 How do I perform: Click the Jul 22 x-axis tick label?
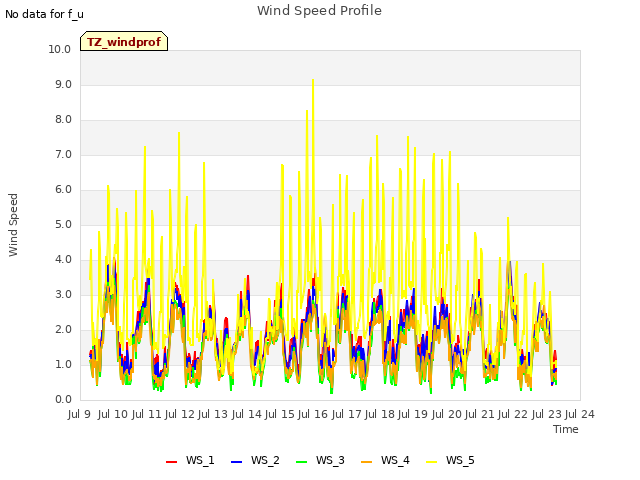[x=513, y=414]
